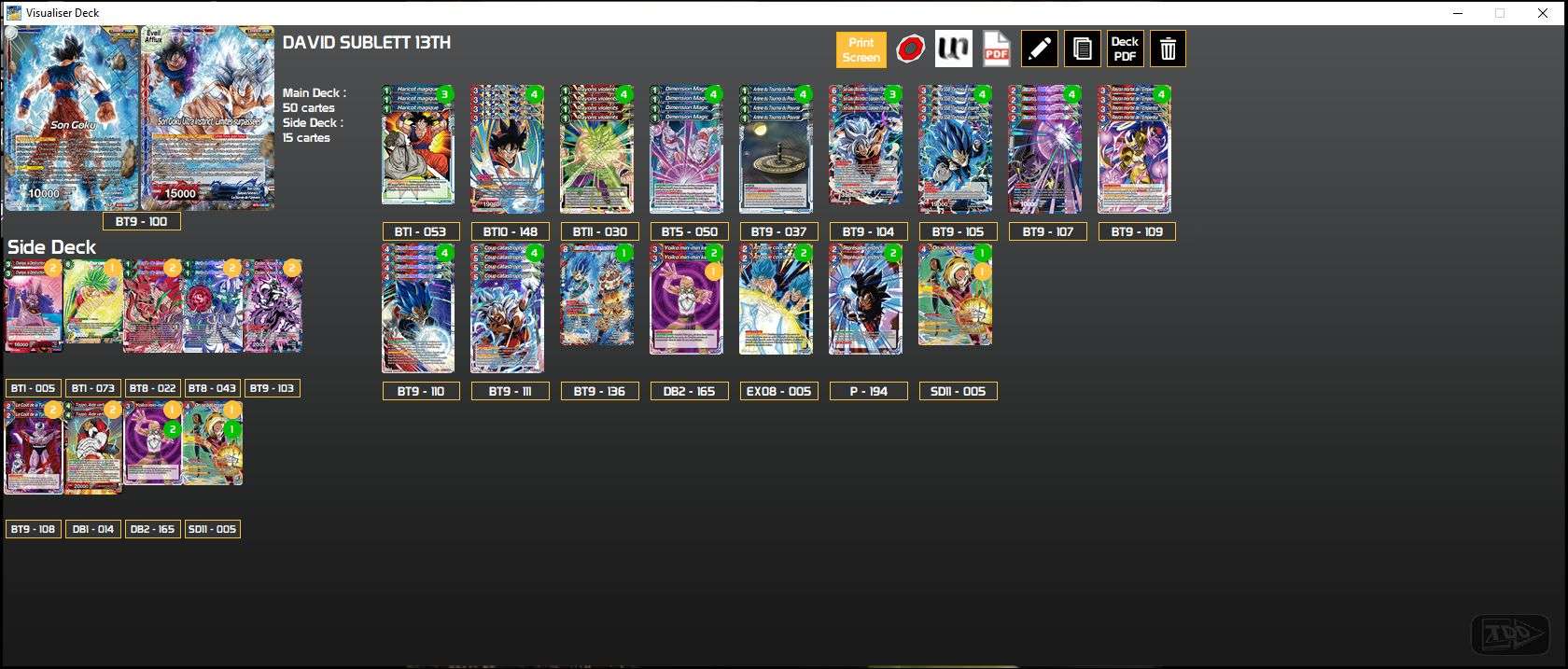Click the side deck BT1 - 005 label
This screenshot has height=669, width=1568.
(33, 388)
